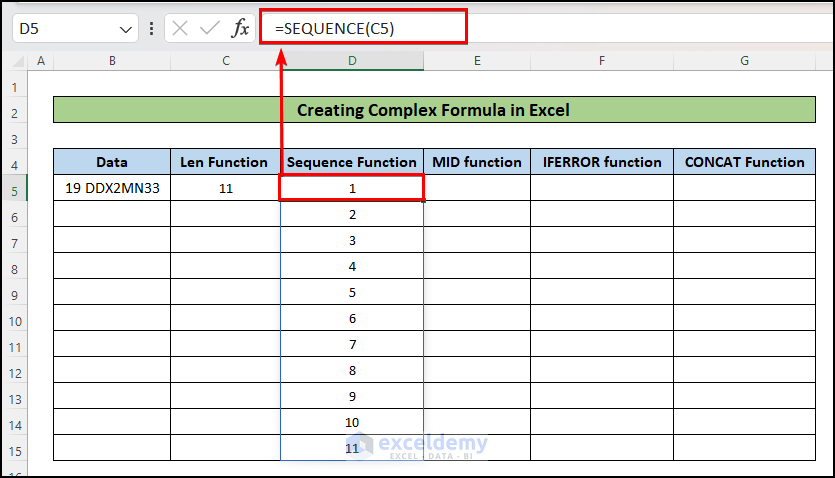
Task: Click the Name Box showing D5
Action: (60, 28)
